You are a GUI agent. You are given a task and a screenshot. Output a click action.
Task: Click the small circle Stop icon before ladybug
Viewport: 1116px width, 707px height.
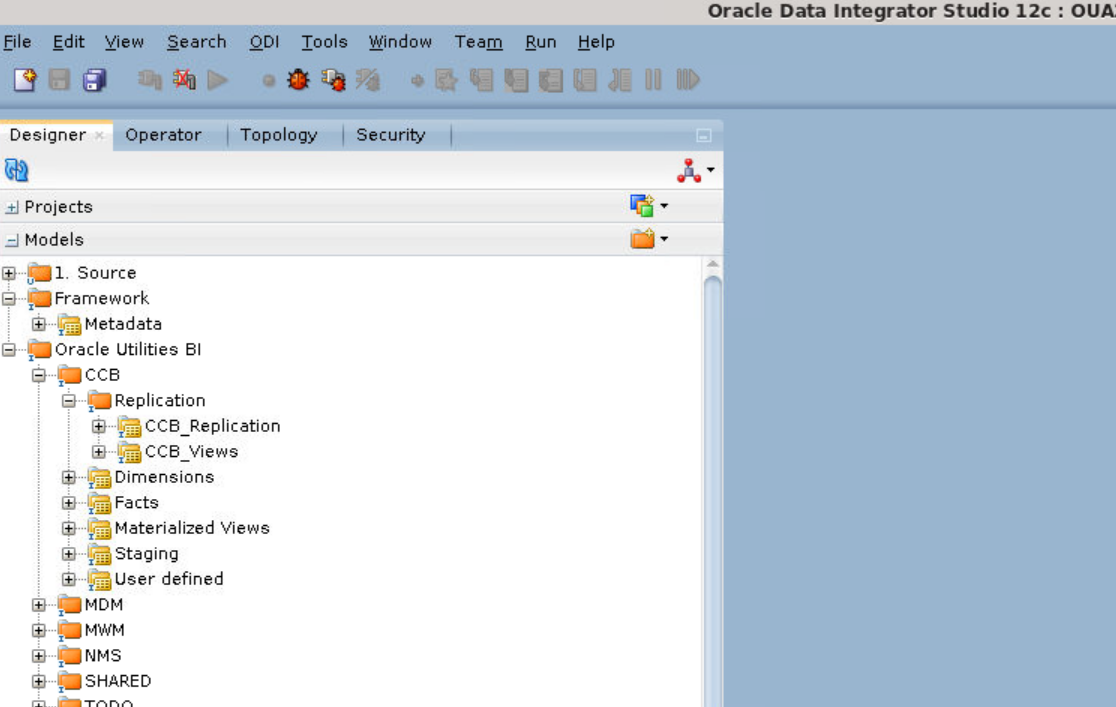point(268,80)
